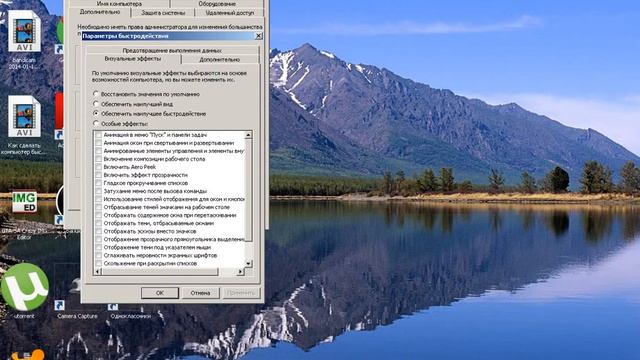Enable 'Отображение тени под указателем мыши'
This screenshot has height=360, width=640.
(98, 247)
